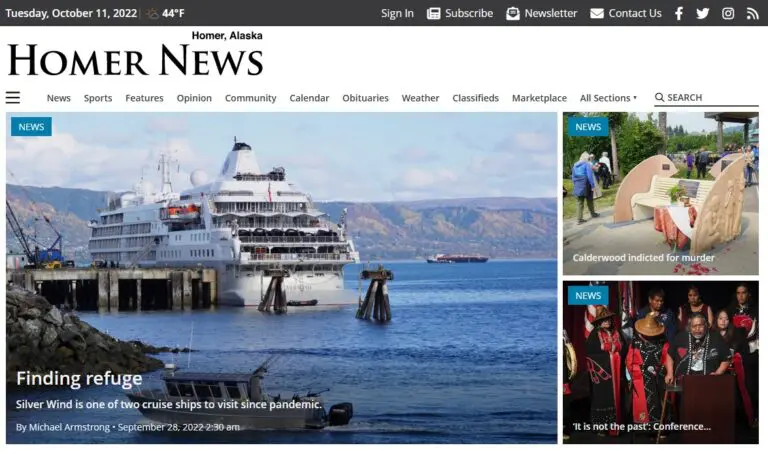Image resolution: width=768 pixels, height=454 pixels.
Task: Click the Subscribe newspaper icon
Action: coord(433,13)
